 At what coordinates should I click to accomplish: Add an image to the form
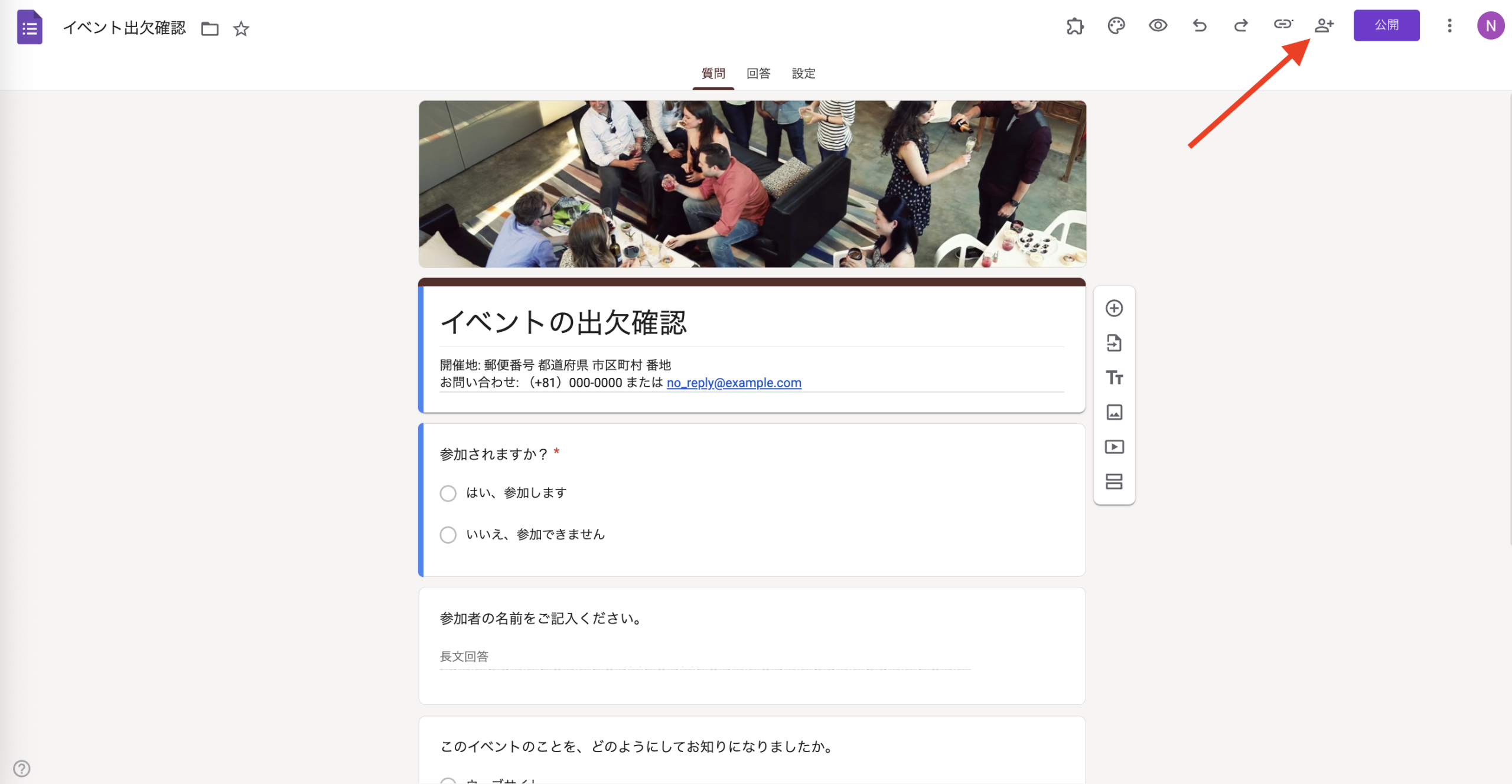click(x=1114, y=412)
